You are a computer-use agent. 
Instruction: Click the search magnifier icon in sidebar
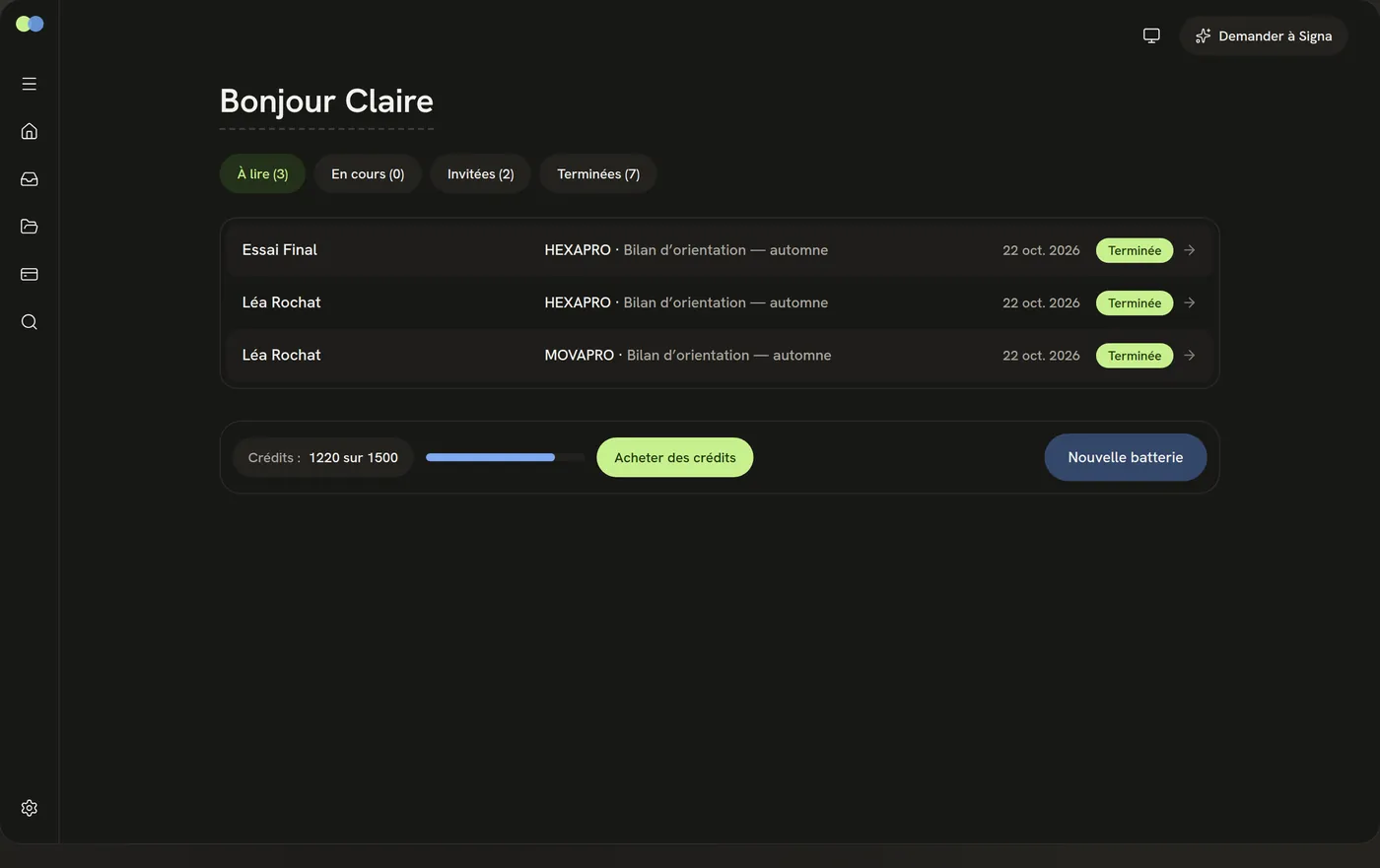(x=30, y=322)
